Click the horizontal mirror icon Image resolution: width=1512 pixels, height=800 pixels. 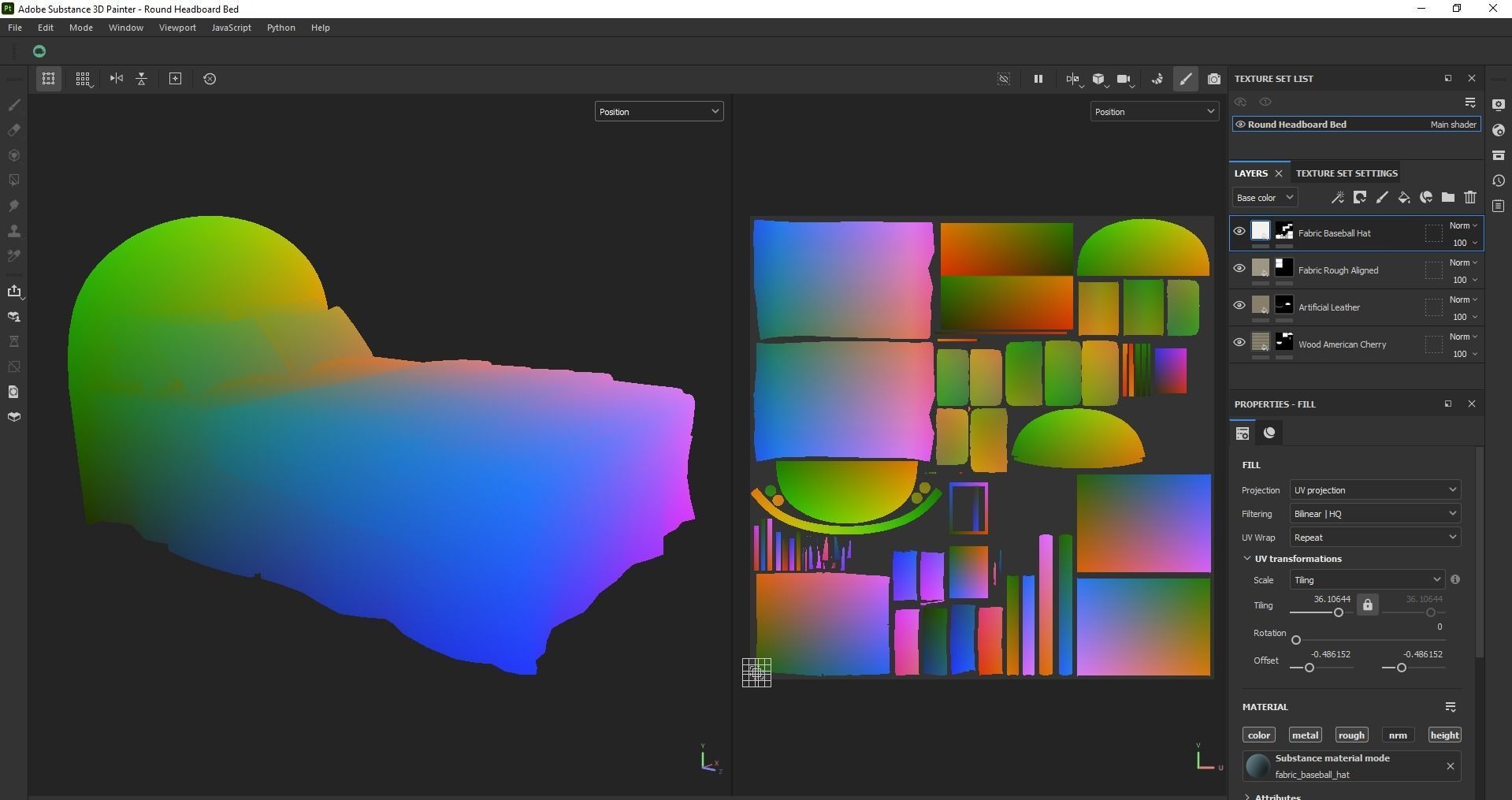(x=117, y=79)
